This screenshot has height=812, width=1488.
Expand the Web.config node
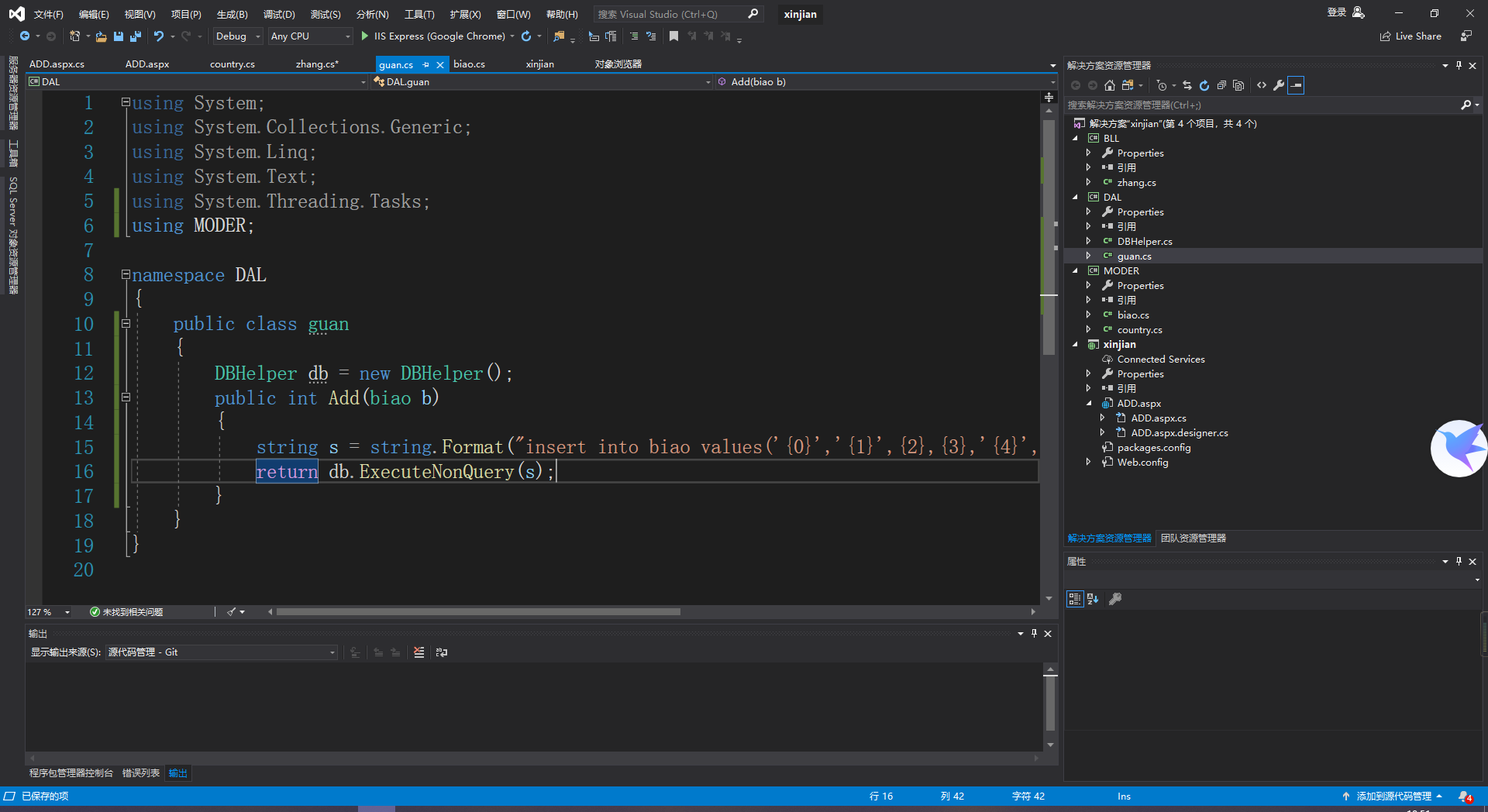click(1089, 463)
